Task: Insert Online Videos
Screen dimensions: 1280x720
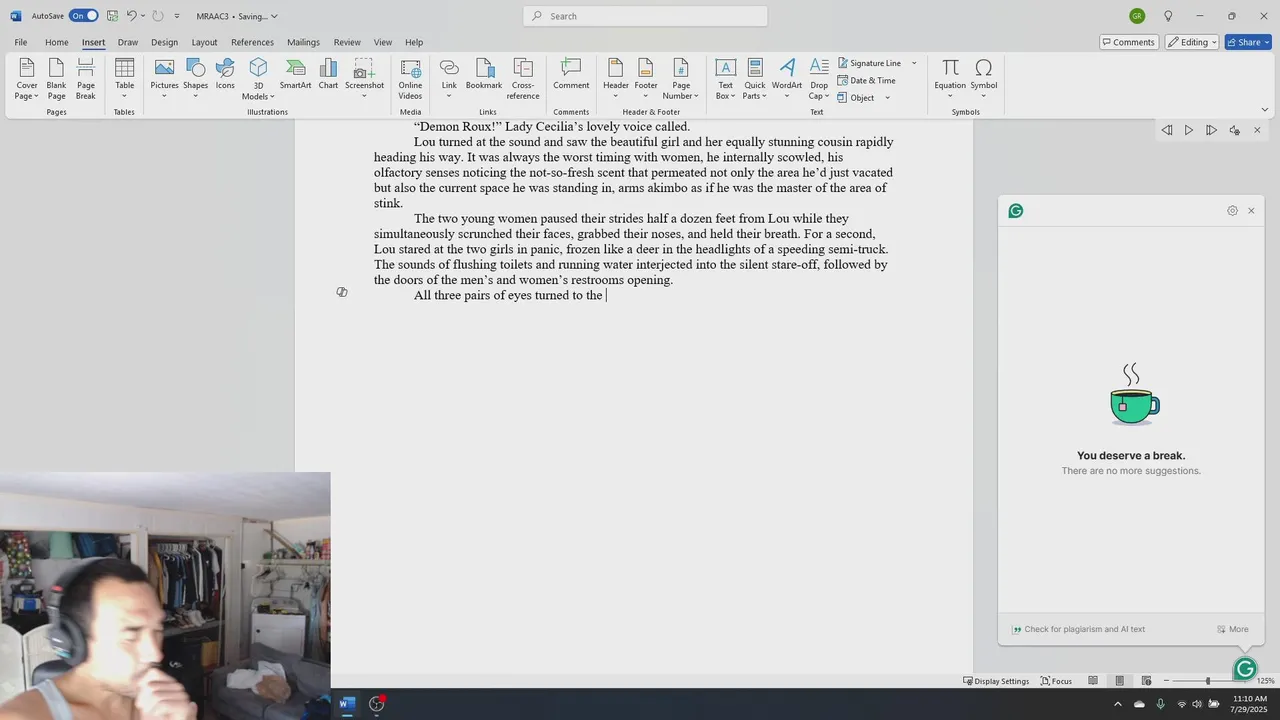Action: click(x=410, y=79)
